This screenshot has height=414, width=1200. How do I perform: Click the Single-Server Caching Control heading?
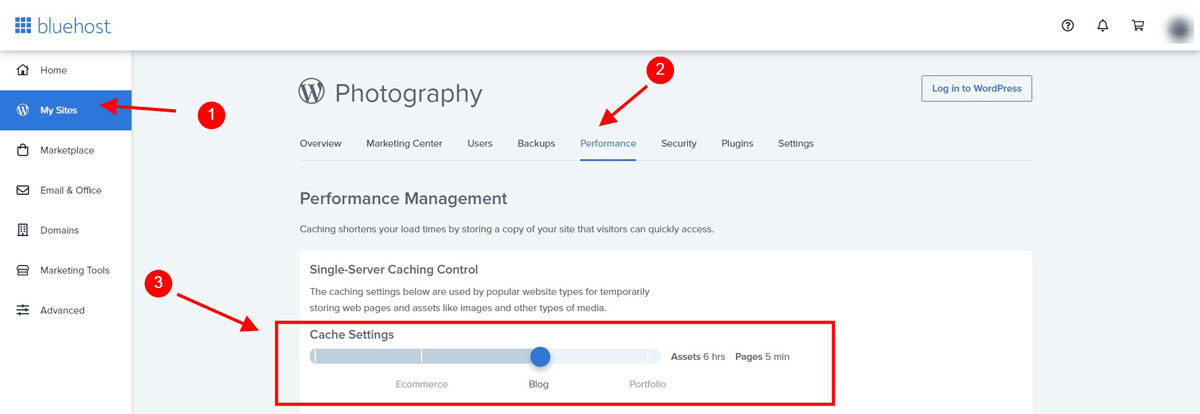pos(394,269)
